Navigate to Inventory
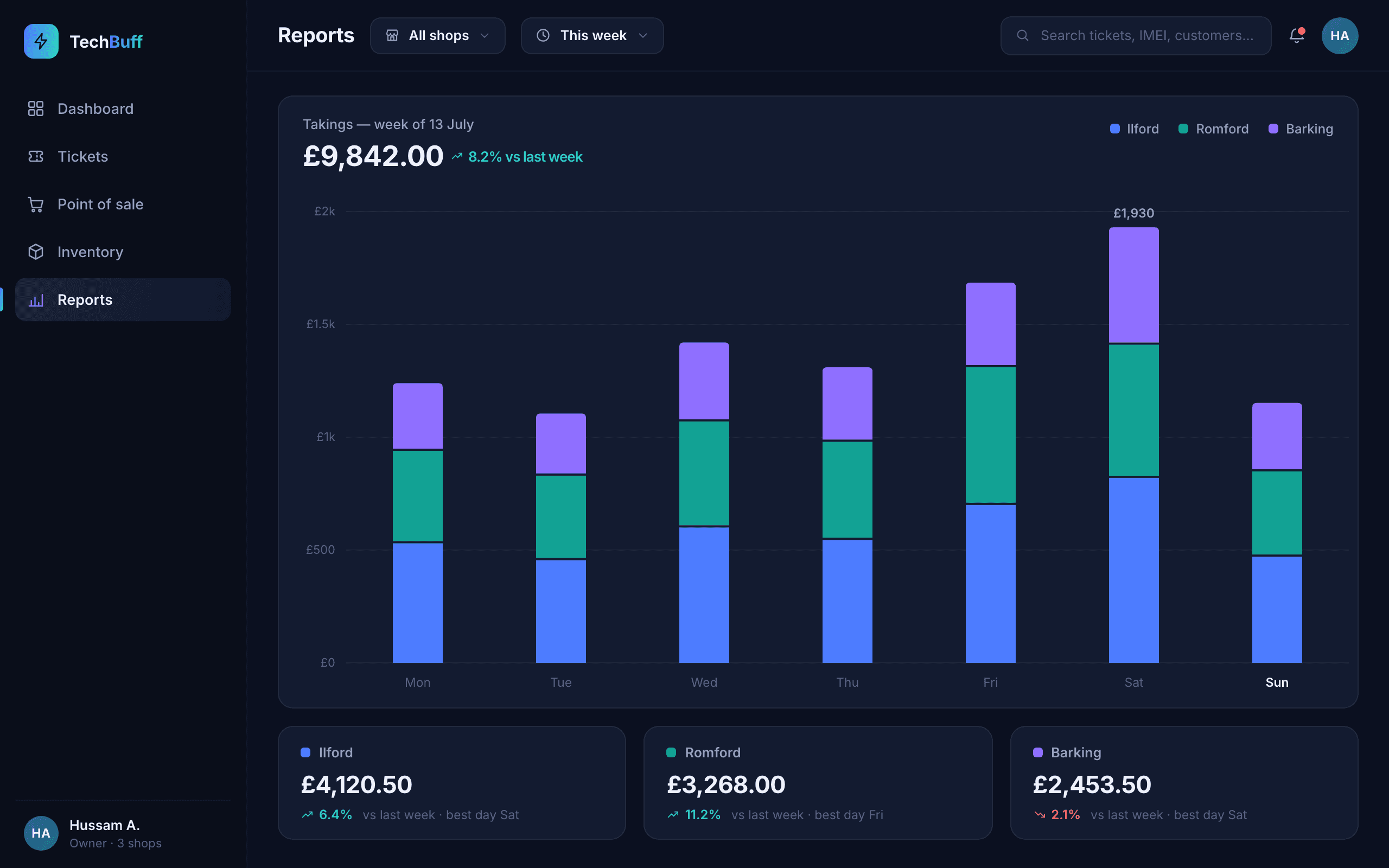 pyautogui.click(x=123, y=252)
